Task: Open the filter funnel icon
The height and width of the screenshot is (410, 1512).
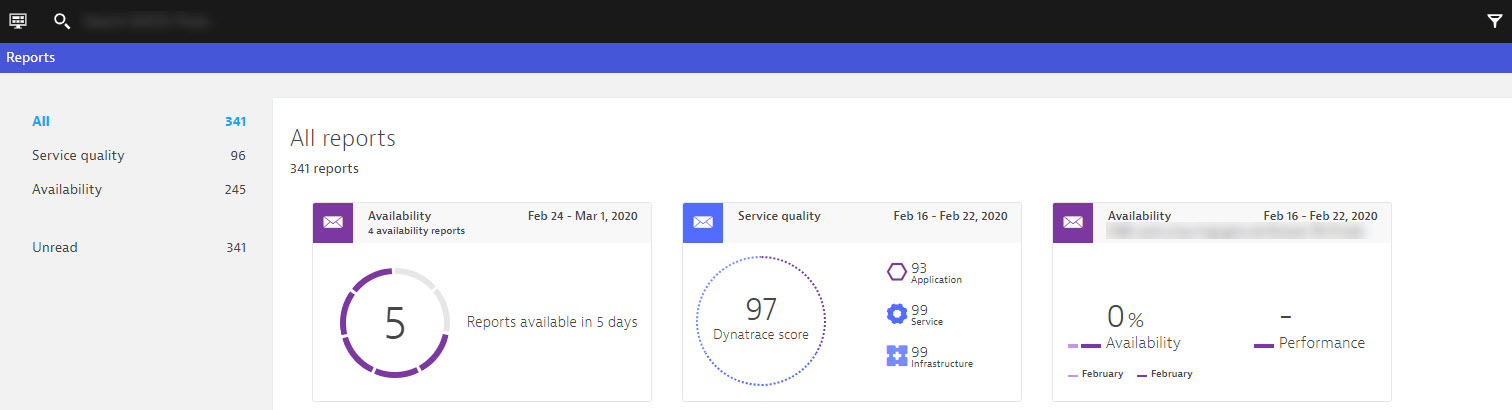Action: 1494,22
